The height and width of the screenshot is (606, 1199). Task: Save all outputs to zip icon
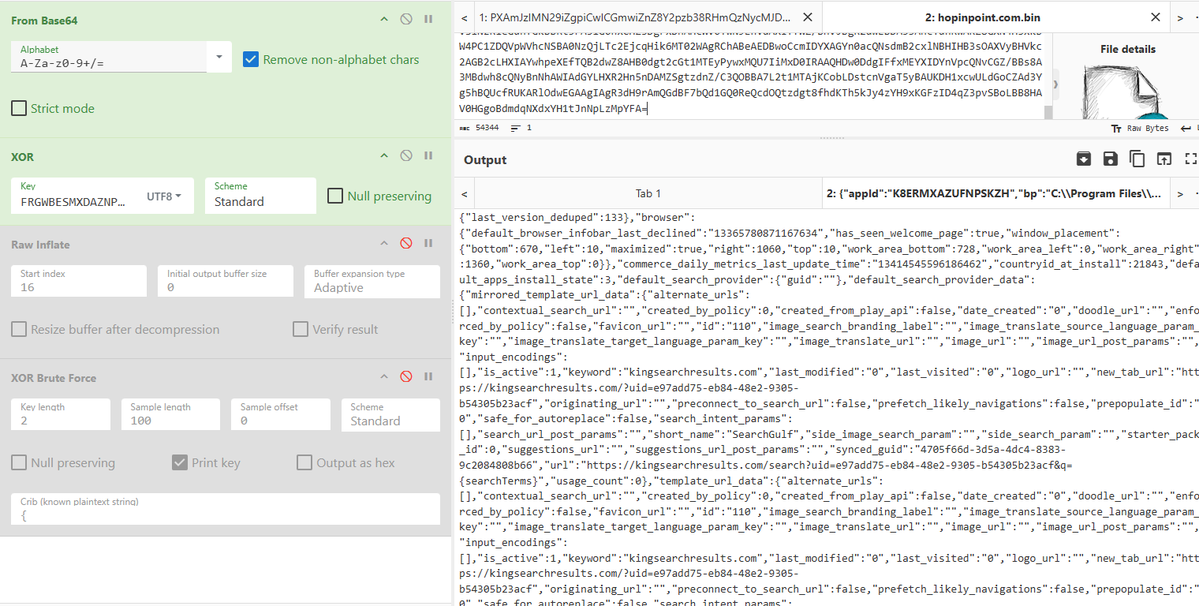pos(1084,158)
